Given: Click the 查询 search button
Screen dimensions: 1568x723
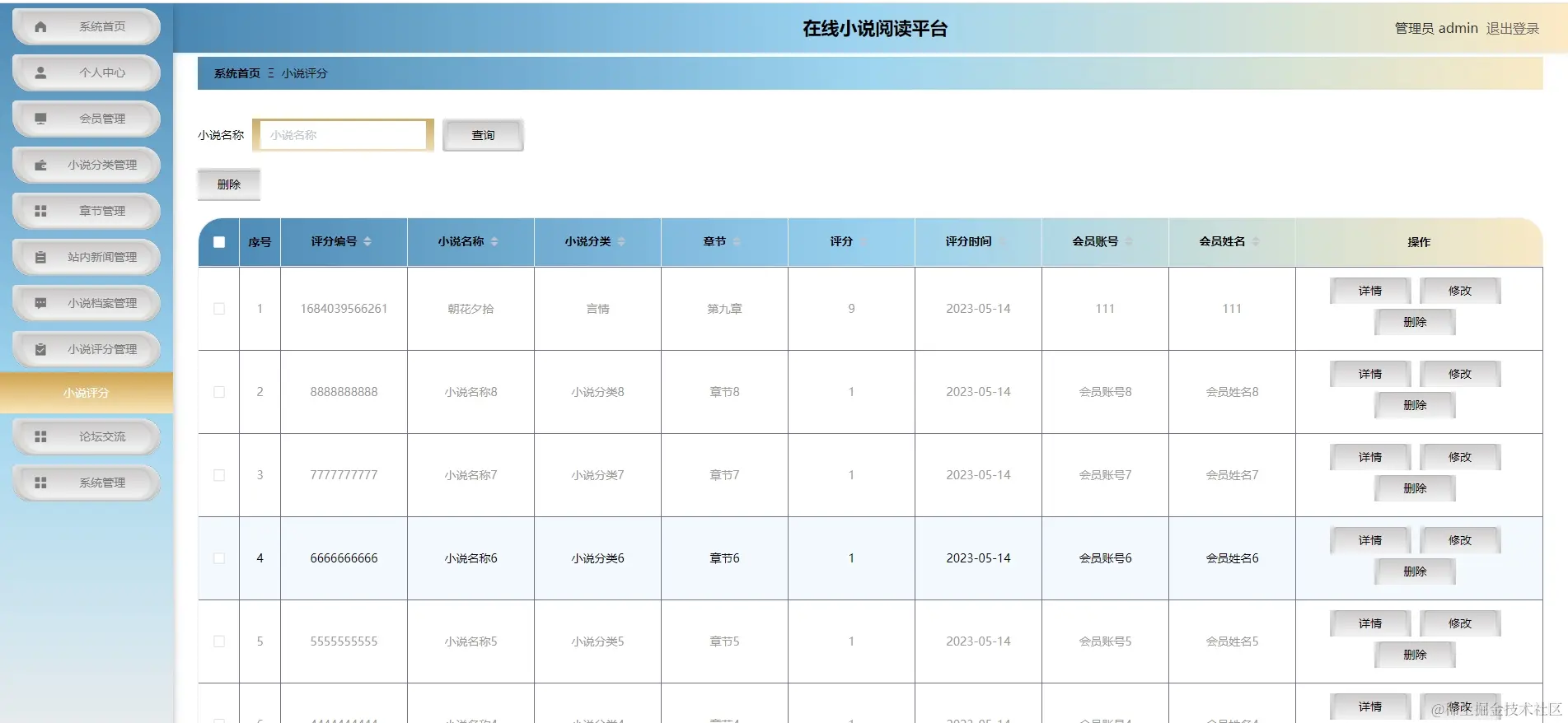Looking at the screenshot, I should (483, 135).
